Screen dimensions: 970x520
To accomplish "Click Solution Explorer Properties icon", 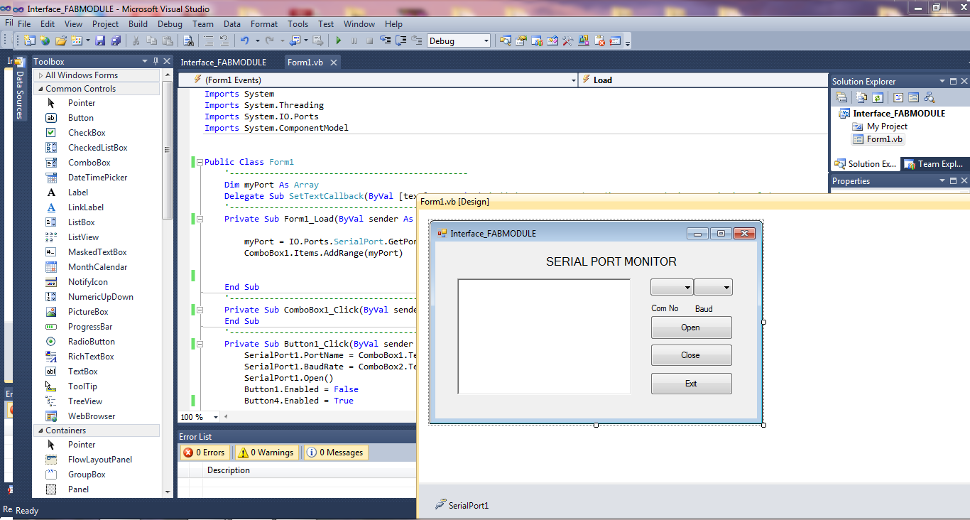I will click(841, 98).
